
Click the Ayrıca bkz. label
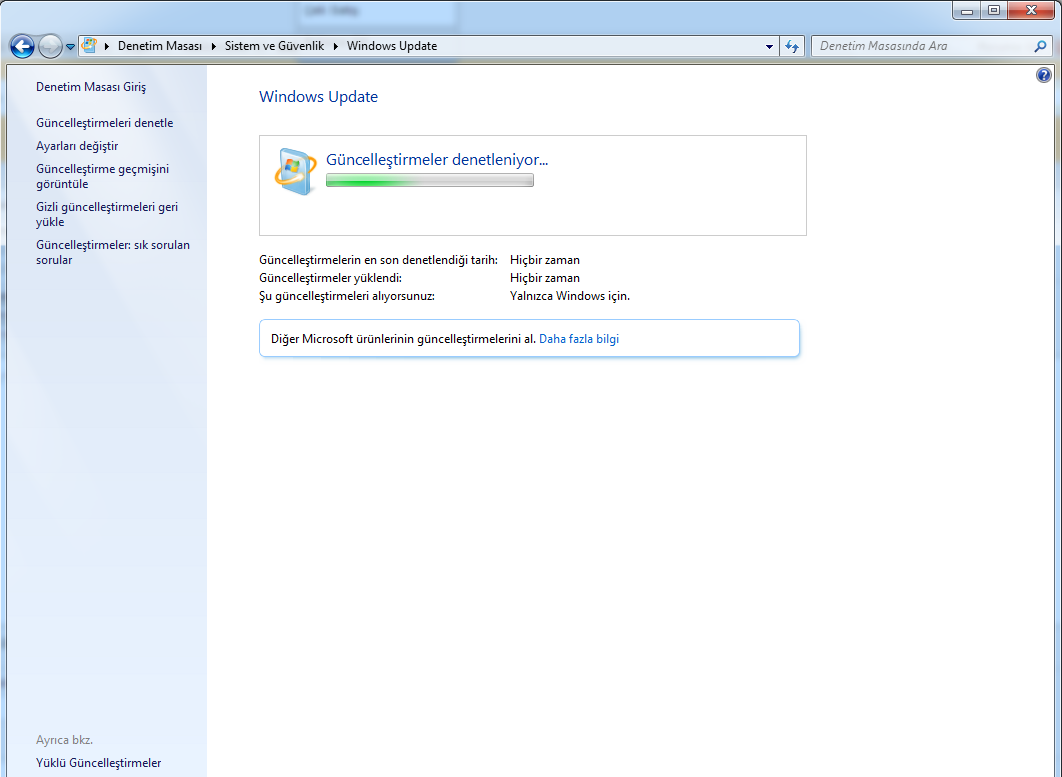click(x=64, y=740)
